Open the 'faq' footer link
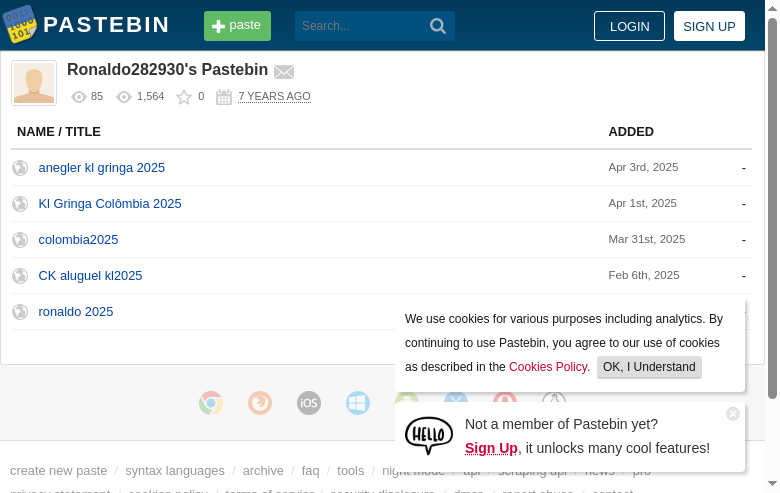 coord(310,471)
